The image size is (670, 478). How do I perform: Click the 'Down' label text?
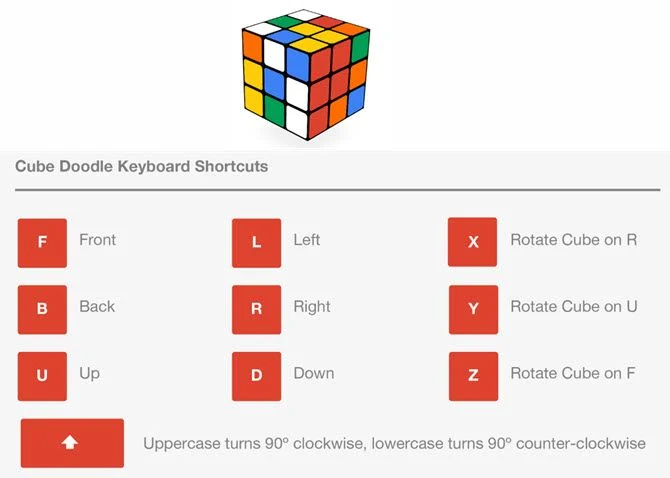pos(314,373)
